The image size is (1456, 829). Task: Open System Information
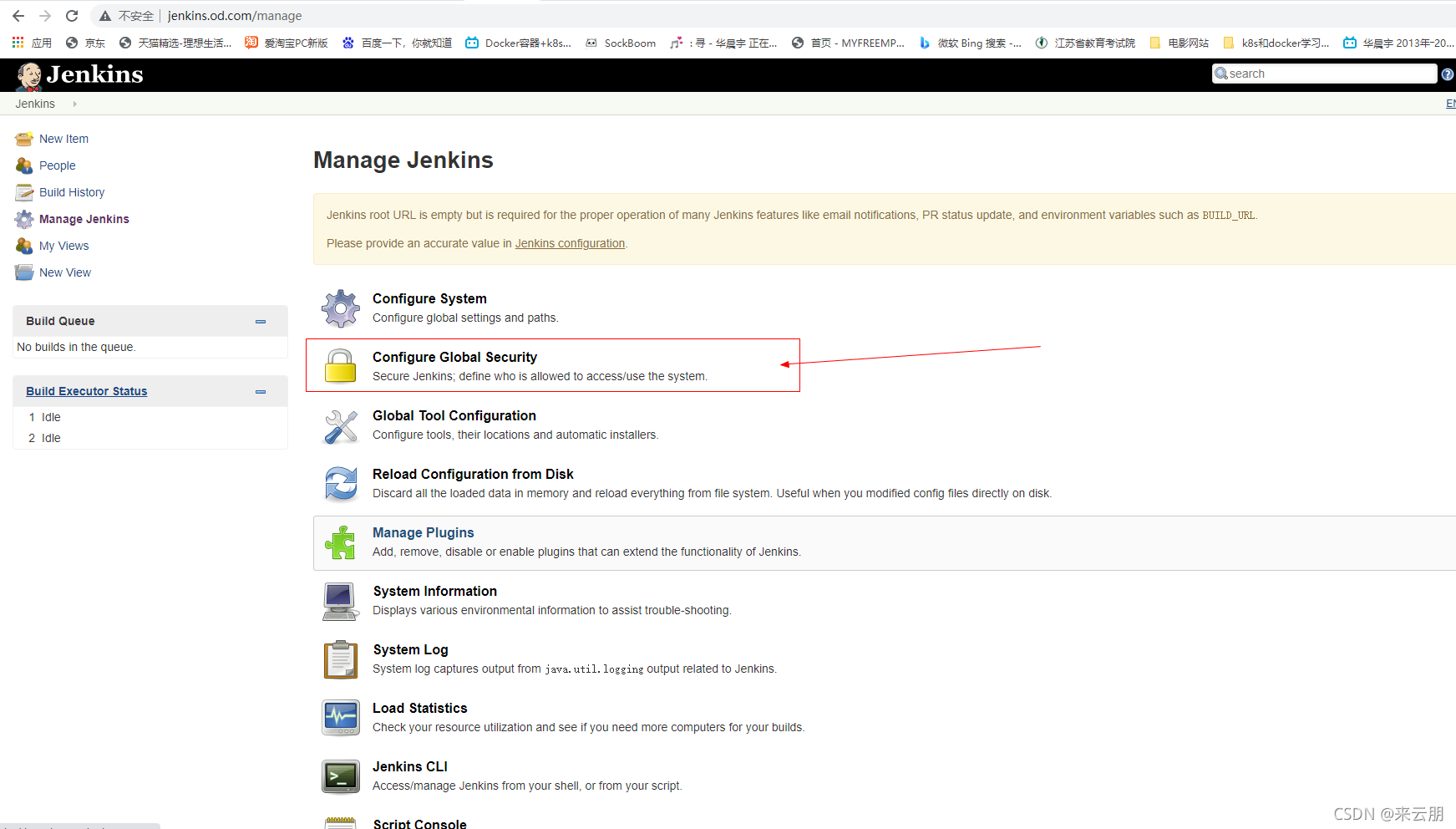click(x=434, y=591)
